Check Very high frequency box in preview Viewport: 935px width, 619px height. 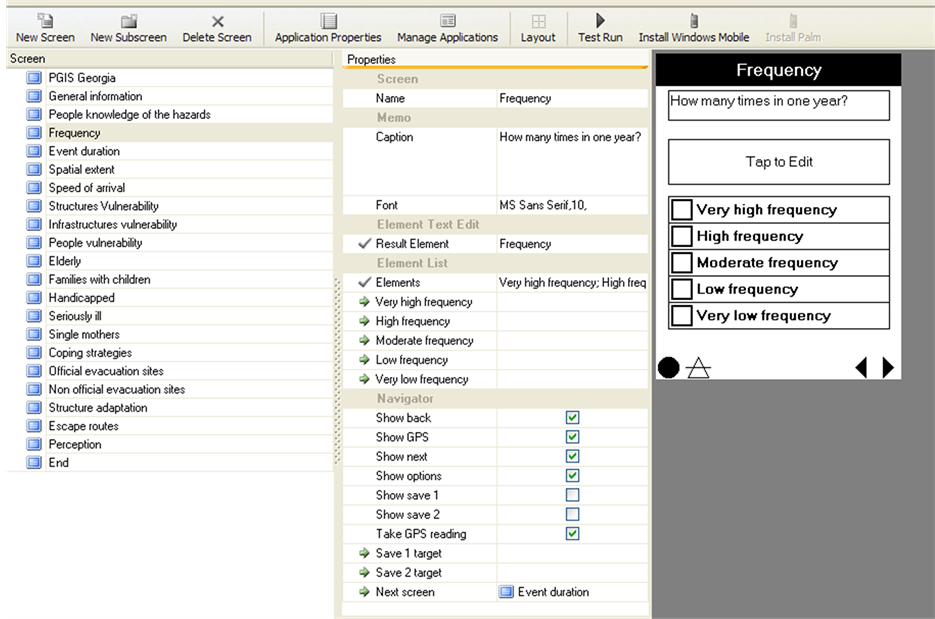pos(682,210)
